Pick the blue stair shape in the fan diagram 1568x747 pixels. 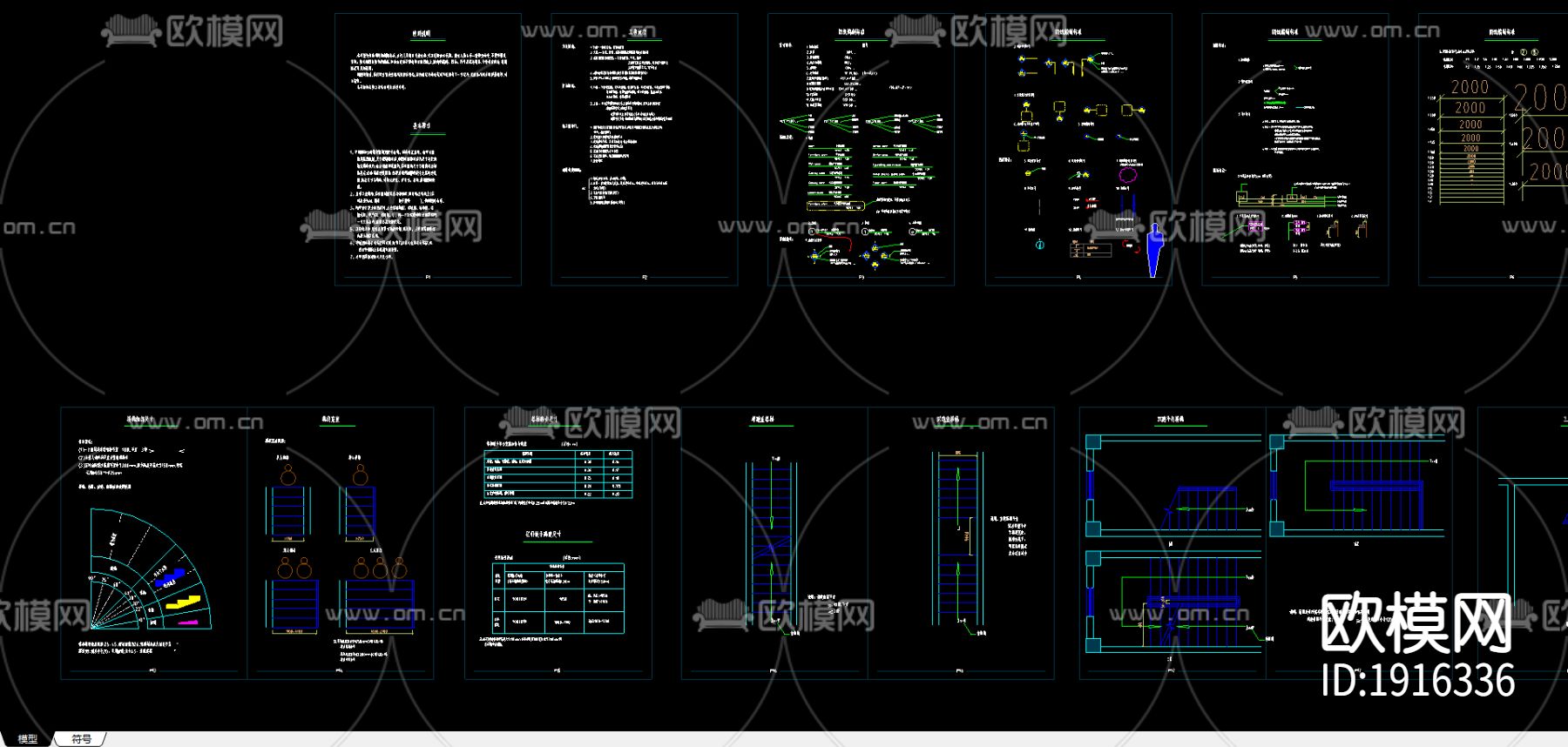click(170, 578)
